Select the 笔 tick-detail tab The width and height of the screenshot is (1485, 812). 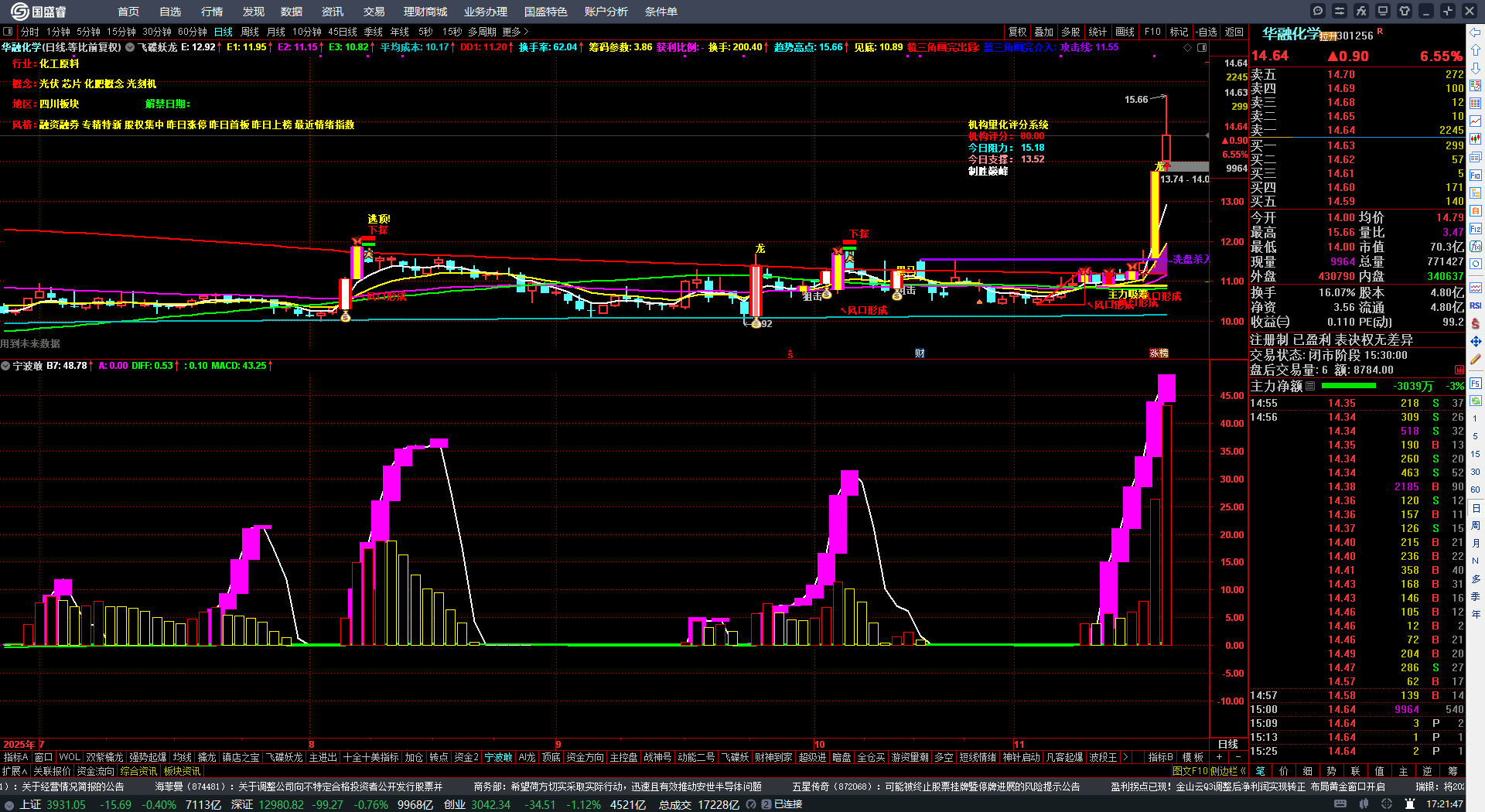click(x=1261, y=771)
